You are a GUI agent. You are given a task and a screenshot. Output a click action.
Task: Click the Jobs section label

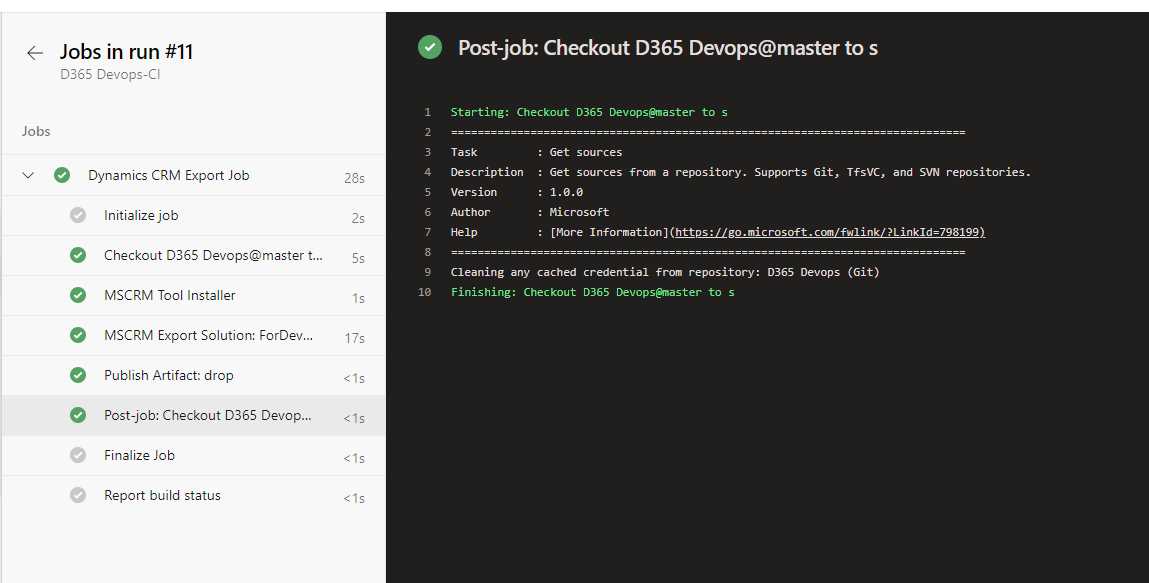coord(36,131)
